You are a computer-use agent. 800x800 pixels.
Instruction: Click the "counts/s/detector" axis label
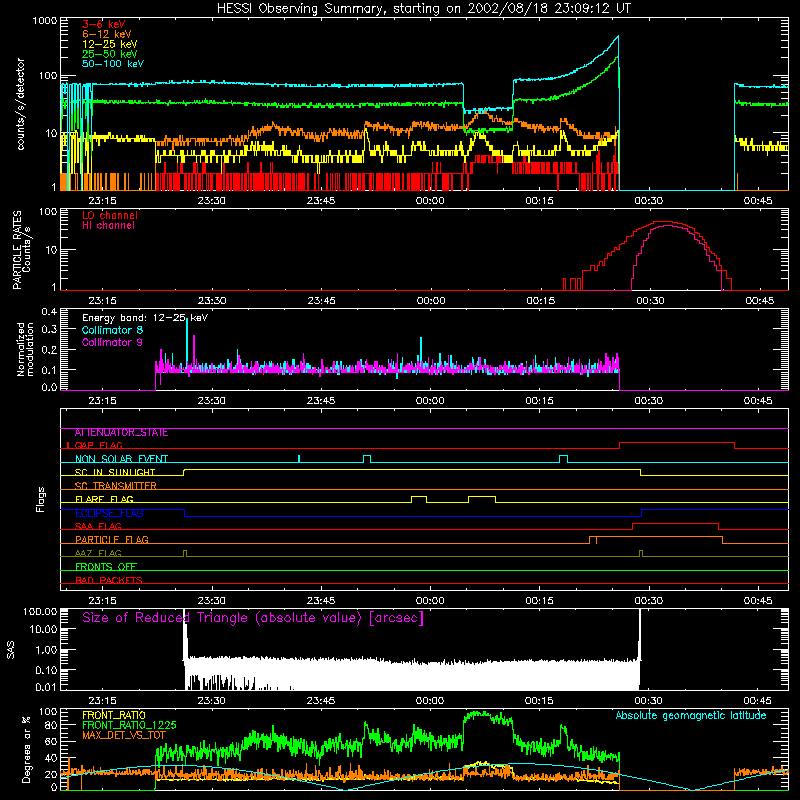[x=20, y=104]
